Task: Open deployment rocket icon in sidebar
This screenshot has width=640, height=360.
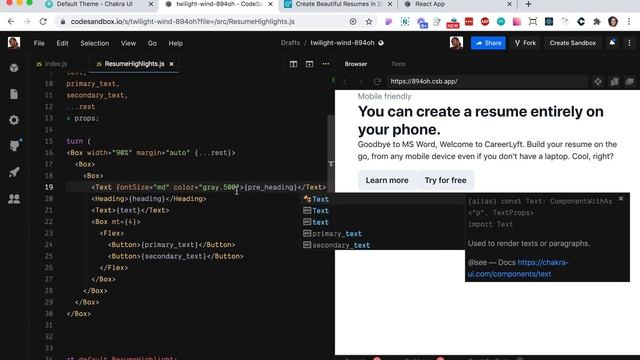Action: tap(14, 172)
